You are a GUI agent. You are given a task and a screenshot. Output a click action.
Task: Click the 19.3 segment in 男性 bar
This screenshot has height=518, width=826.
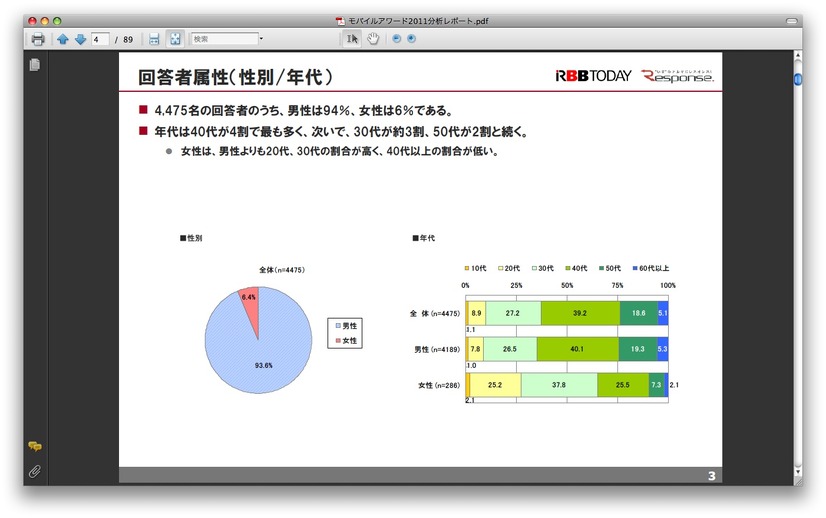click(638, 349)
